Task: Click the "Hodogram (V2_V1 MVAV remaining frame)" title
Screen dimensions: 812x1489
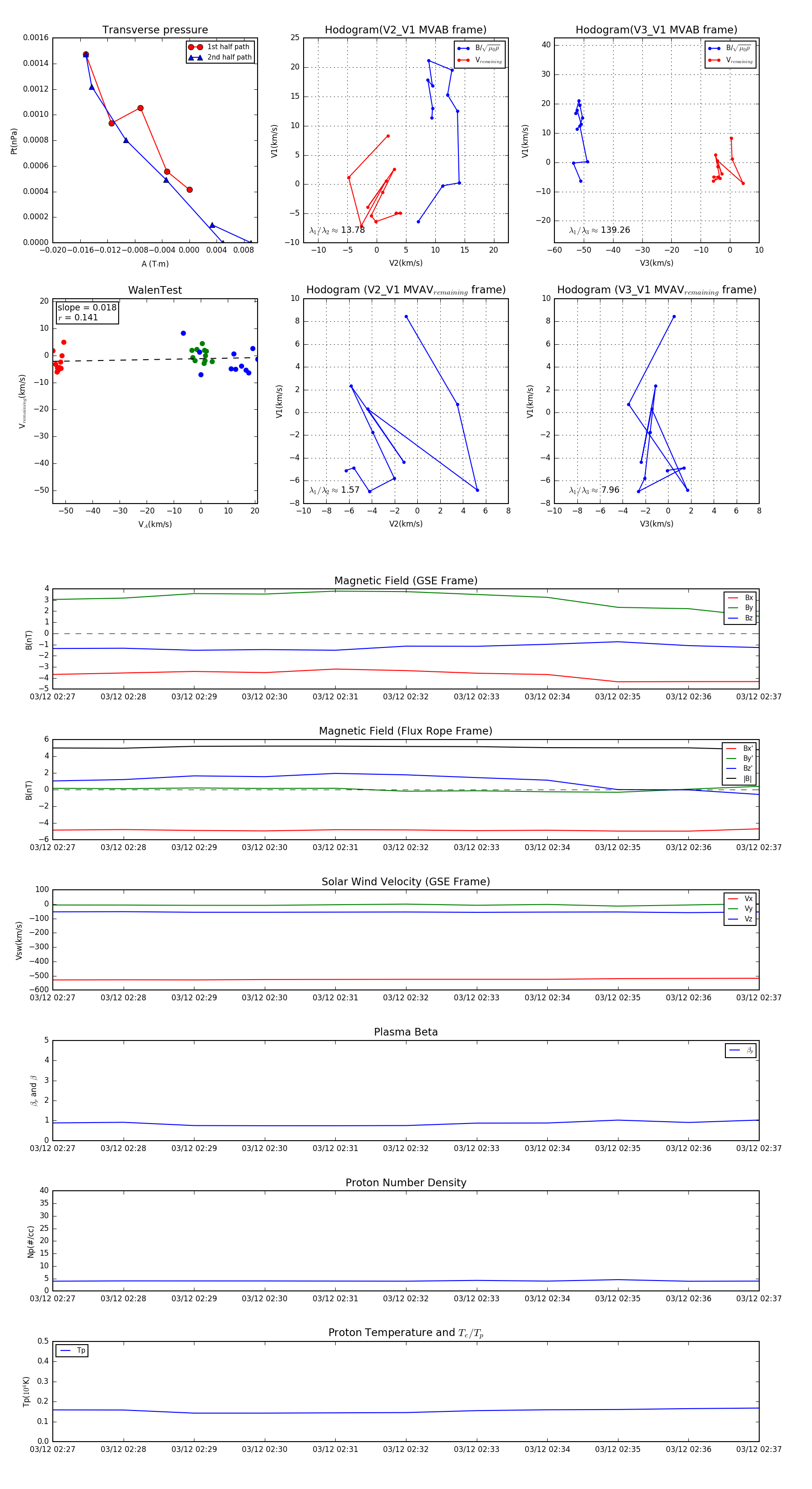Action: coord(406,290)
